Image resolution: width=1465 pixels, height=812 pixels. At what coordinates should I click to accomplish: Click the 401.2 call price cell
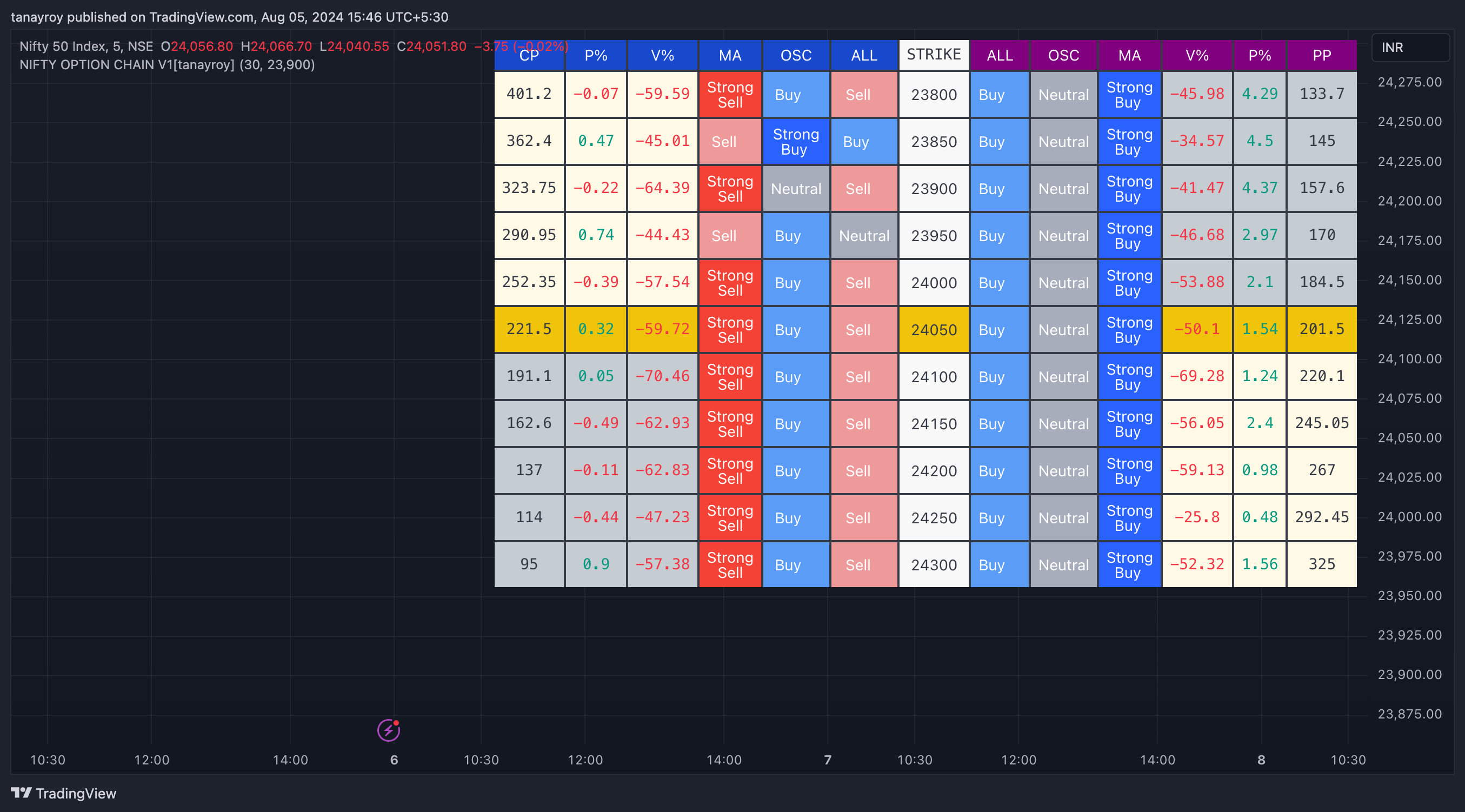click(x=529, y=95)
